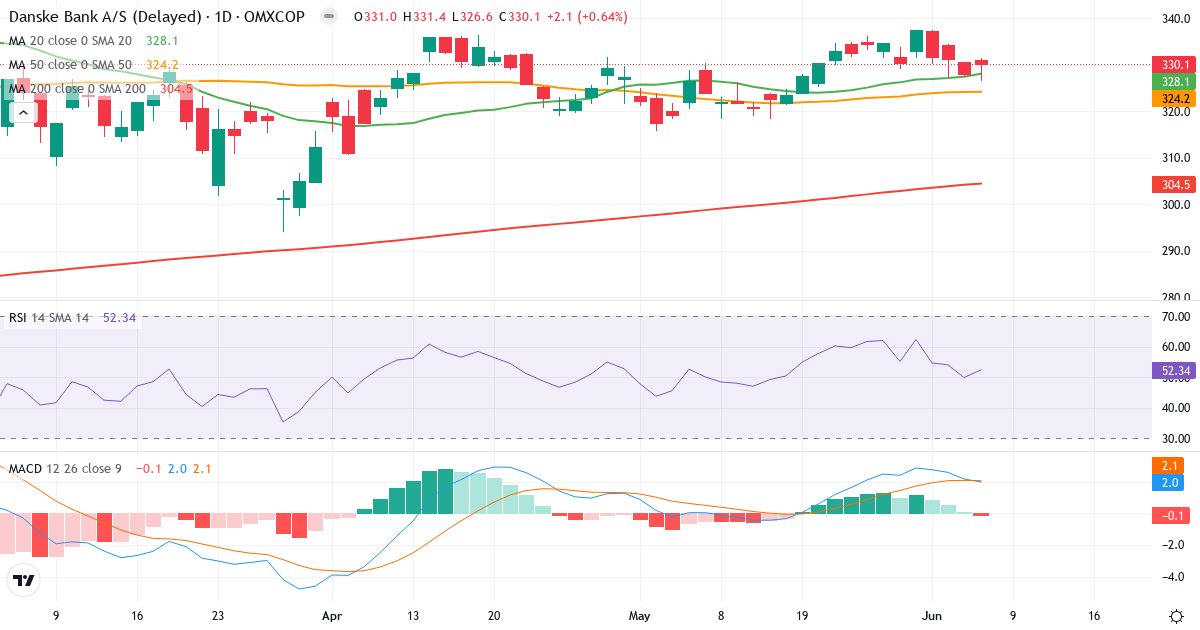
Task: Click the green 328.1 value in MA 20 legend
Action: pyautogui.click(x=162, y=41)
